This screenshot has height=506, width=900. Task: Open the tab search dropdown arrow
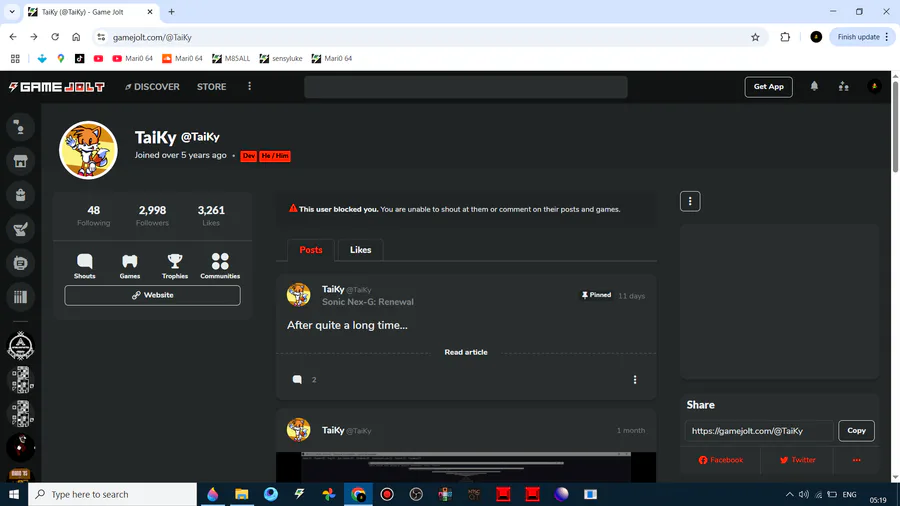(11, 11)
